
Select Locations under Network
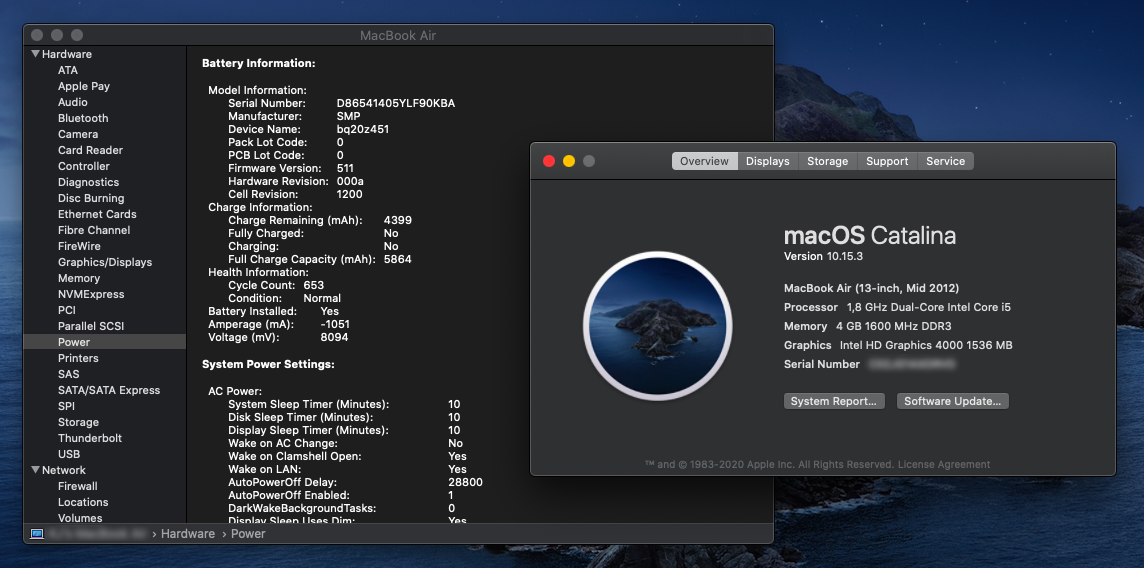pyautogui.click(x=83, y=502)
